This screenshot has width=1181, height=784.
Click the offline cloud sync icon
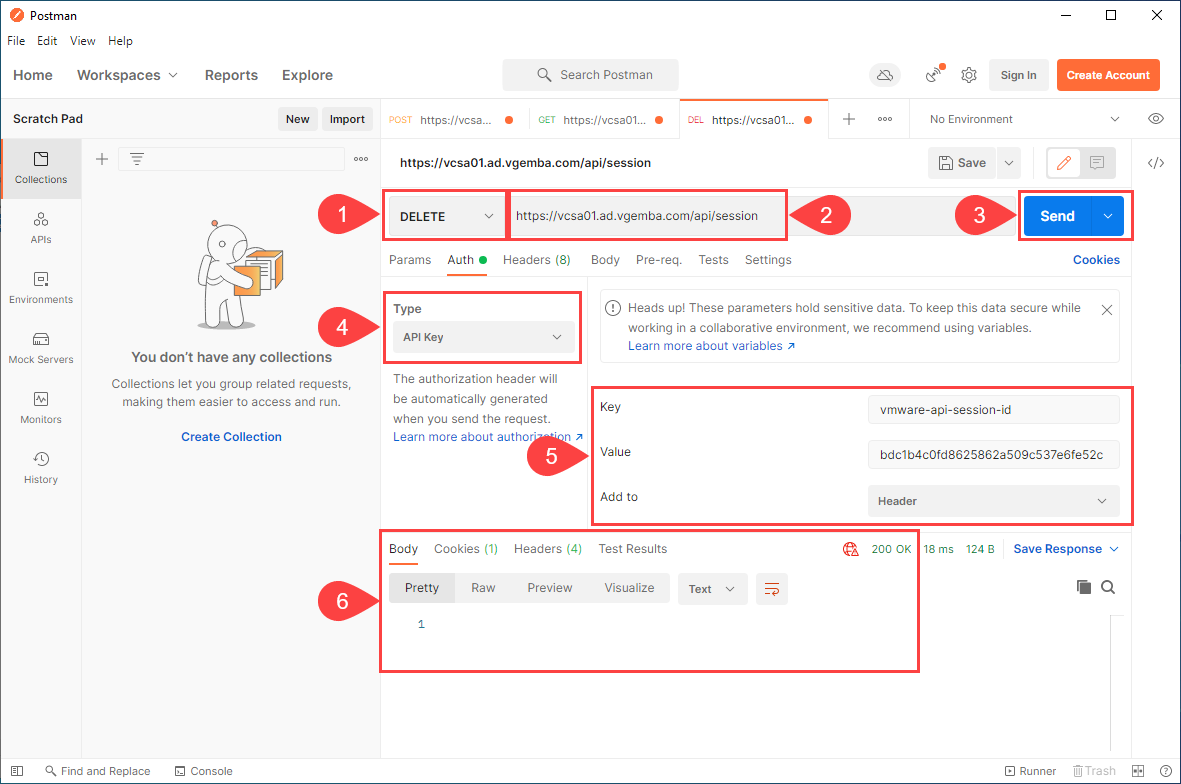885,75
